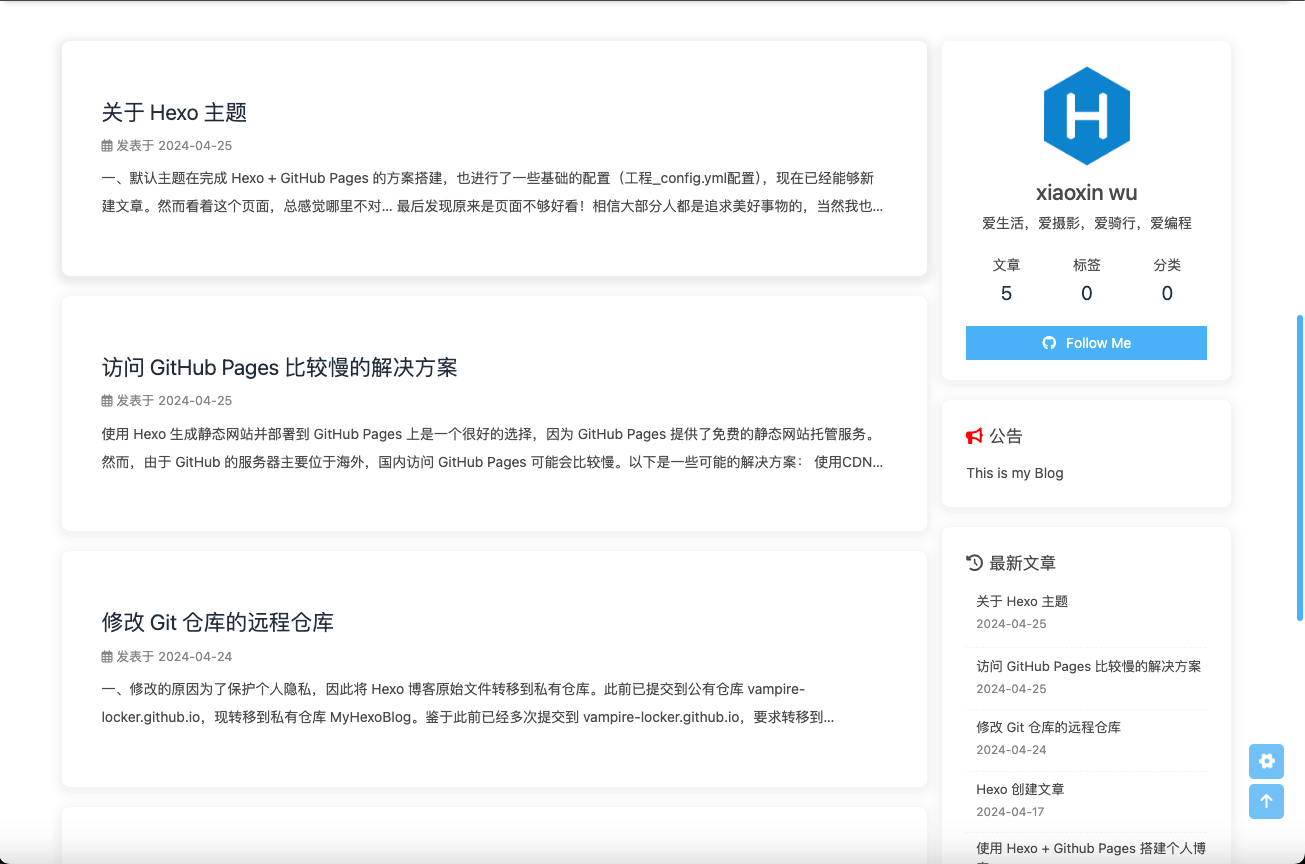Open 修改 Git 仓库的远程仓库 in recent posts sidebar
The image size is (1305, 864).
pos(1048,727)
